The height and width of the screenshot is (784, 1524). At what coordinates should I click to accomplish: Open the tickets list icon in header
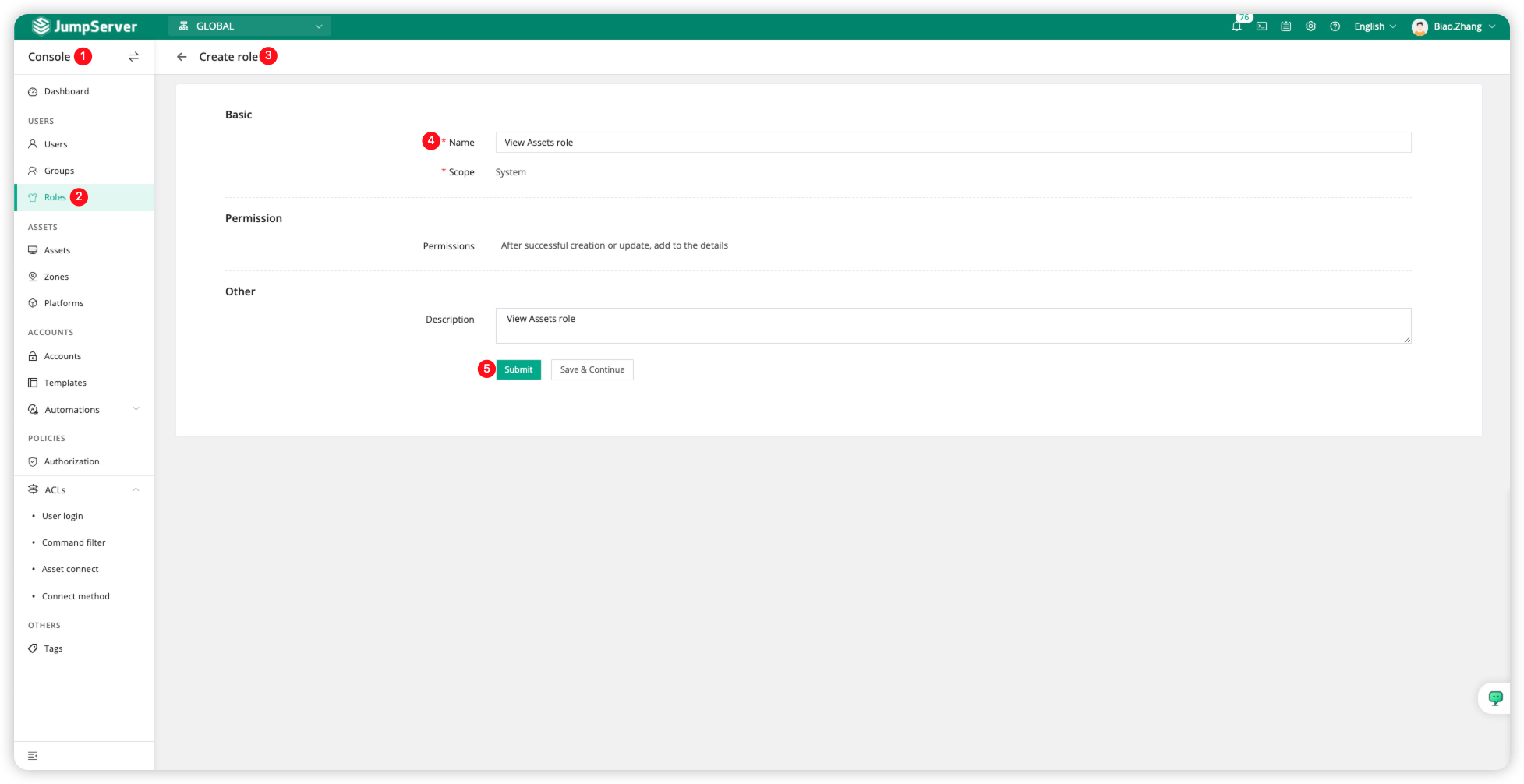pos(1286,26)
